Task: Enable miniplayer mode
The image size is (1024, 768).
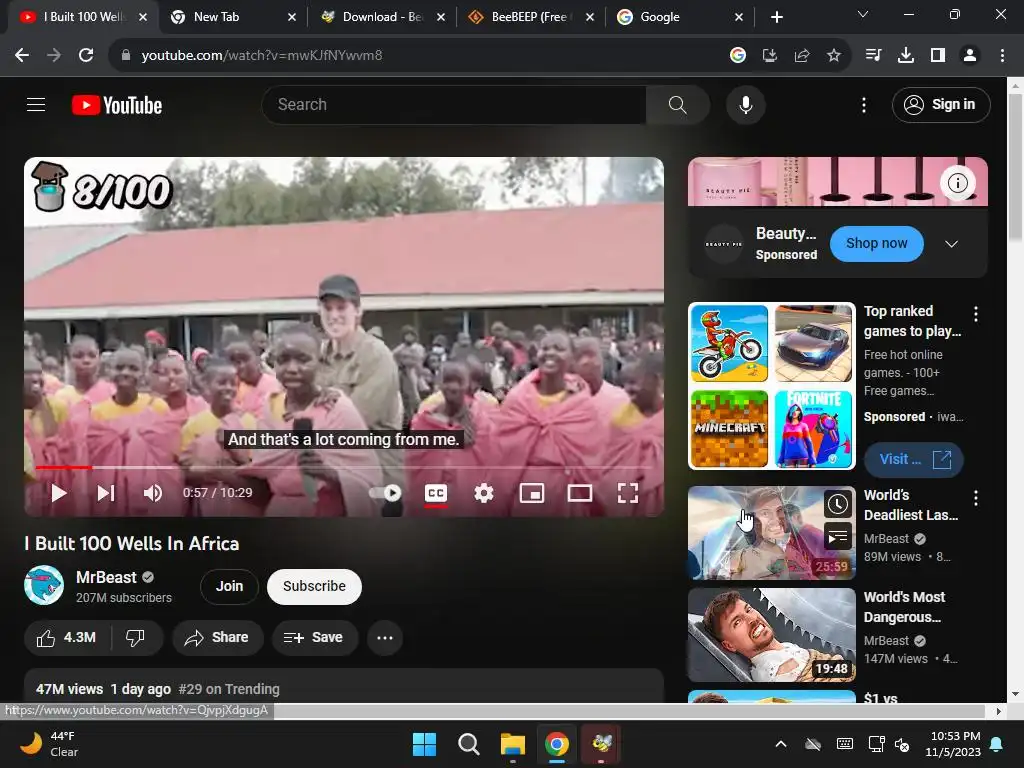Action: [x=532, y=493]
